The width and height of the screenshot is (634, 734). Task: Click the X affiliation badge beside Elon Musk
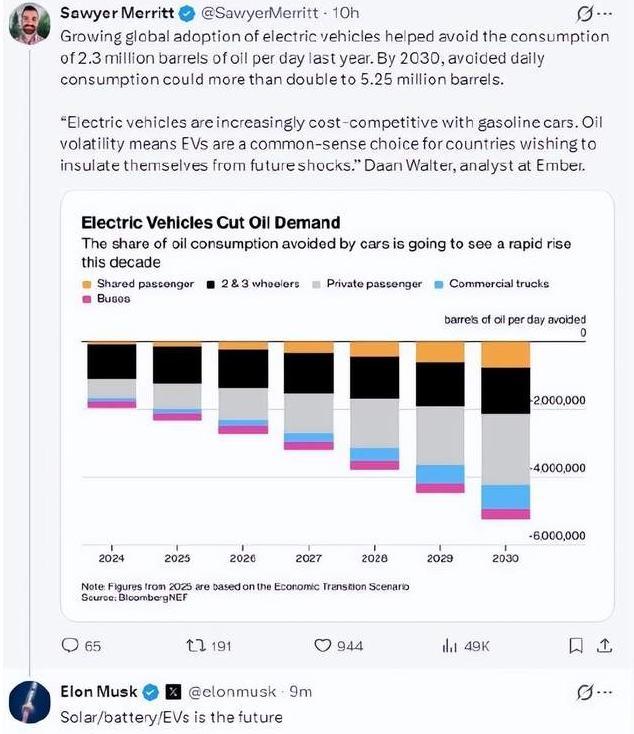point(171,691)
